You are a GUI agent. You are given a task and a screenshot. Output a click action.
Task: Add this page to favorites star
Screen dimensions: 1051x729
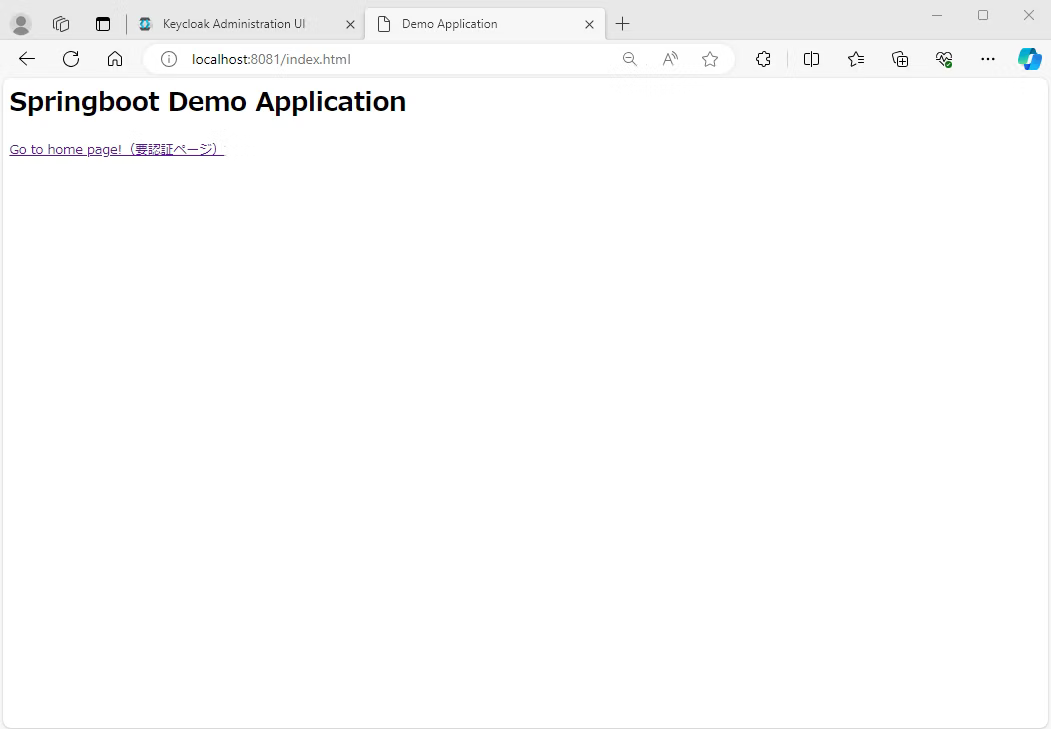coord(710,59)
